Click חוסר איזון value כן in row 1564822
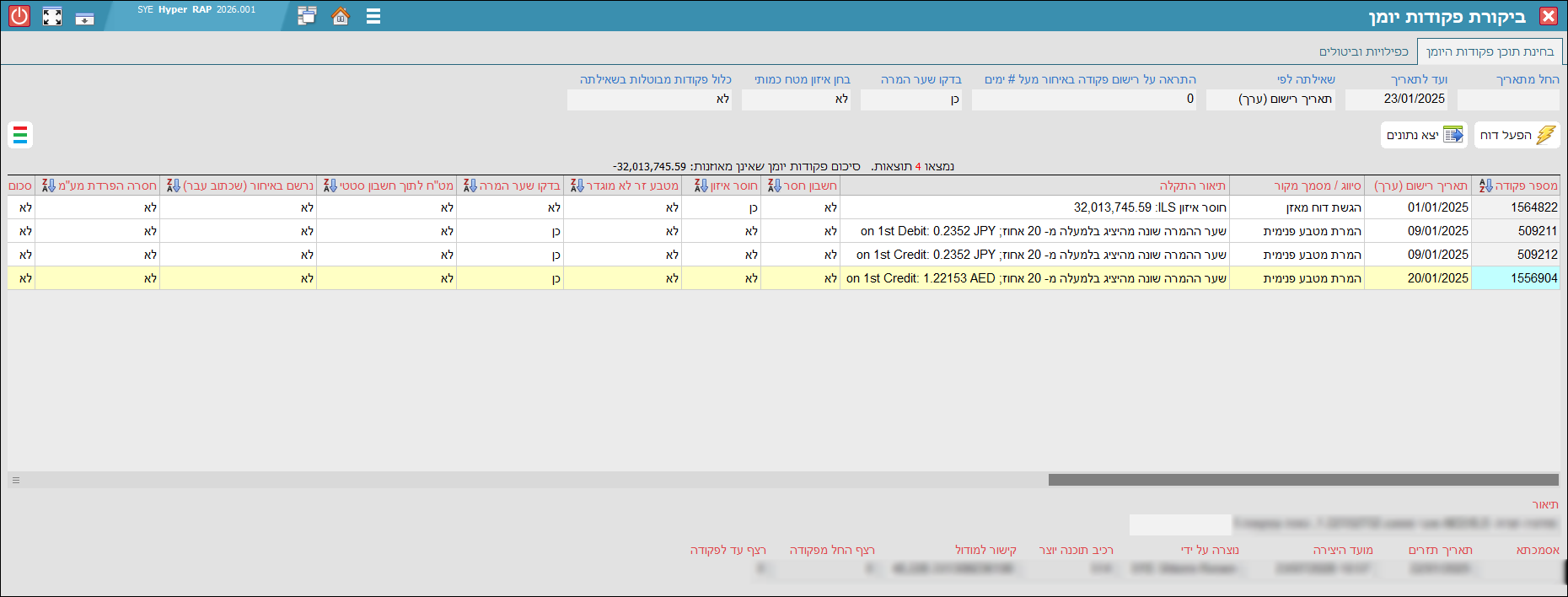The image size is (1568, 597). 722,207
